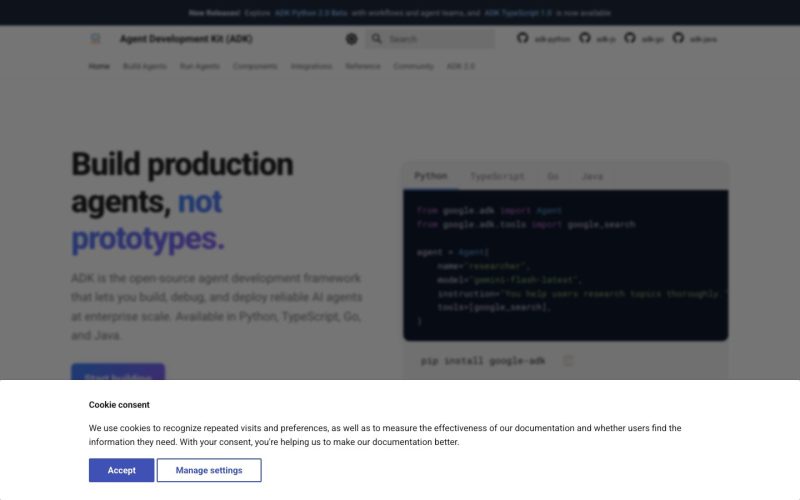Click the 'Cookie consent' heading text
Viewport: 800px width, 500px height.
pos(119,405)
